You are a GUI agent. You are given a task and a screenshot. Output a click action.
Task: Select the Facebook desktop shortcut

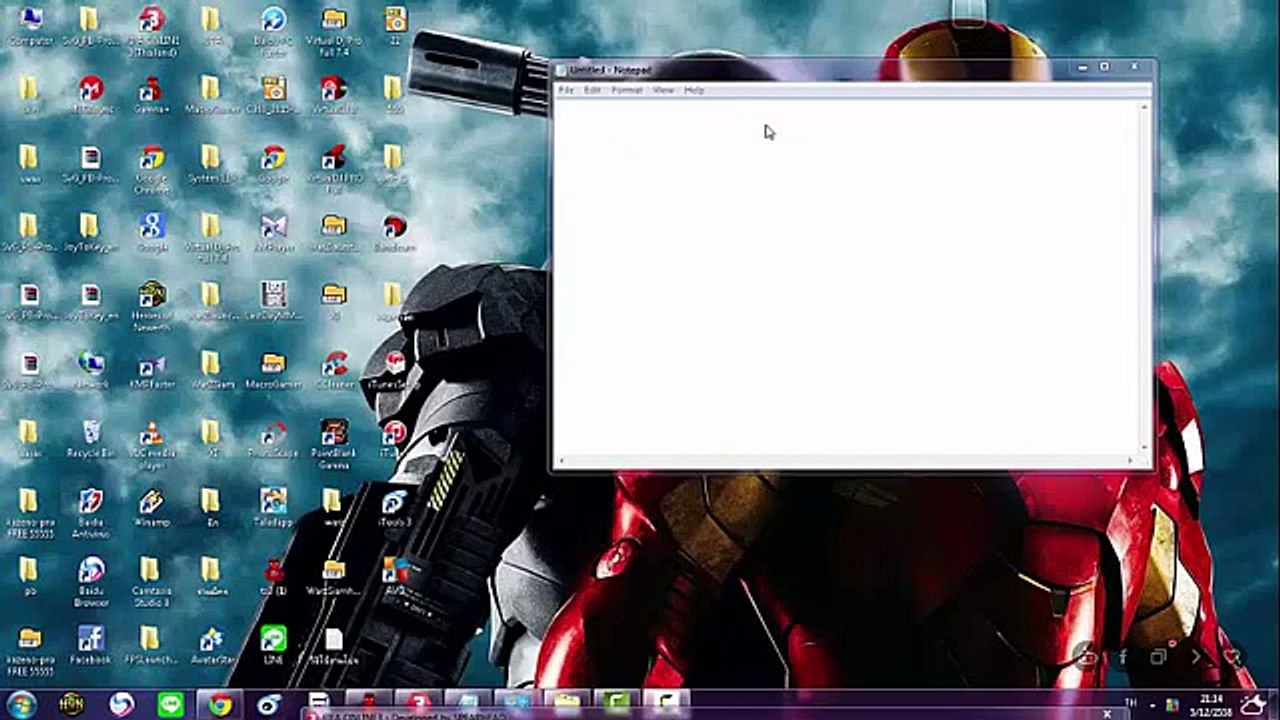(91, 645)
